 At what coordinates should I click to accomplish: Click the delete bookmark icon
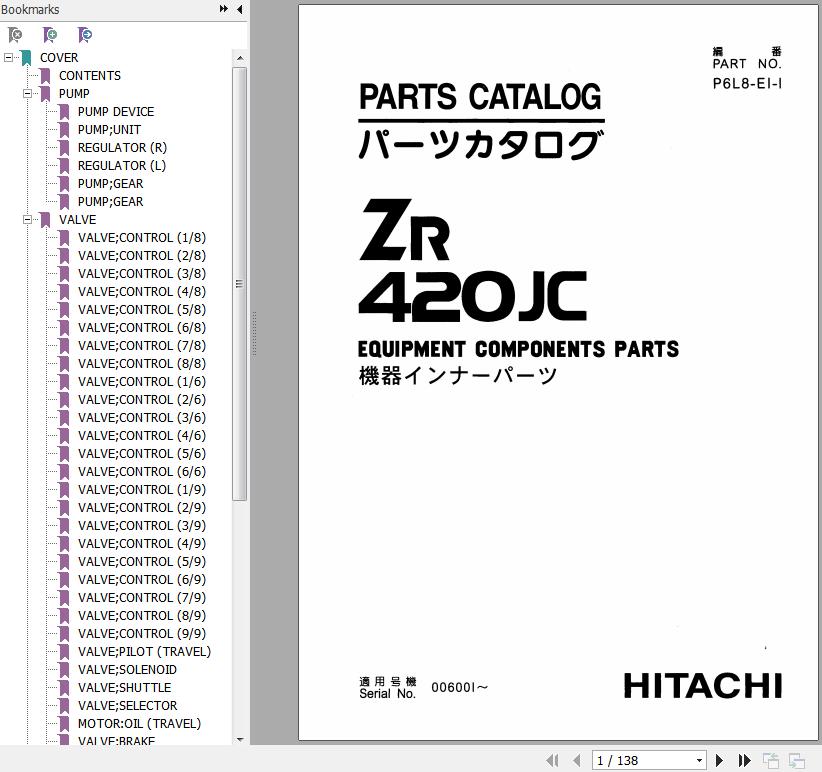click(15, 35)
